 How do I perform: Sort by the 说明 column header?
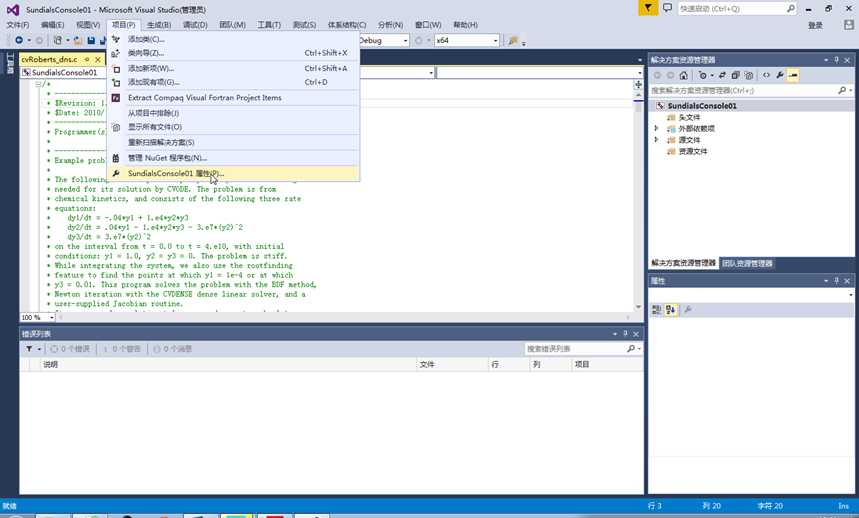[228, 365]
